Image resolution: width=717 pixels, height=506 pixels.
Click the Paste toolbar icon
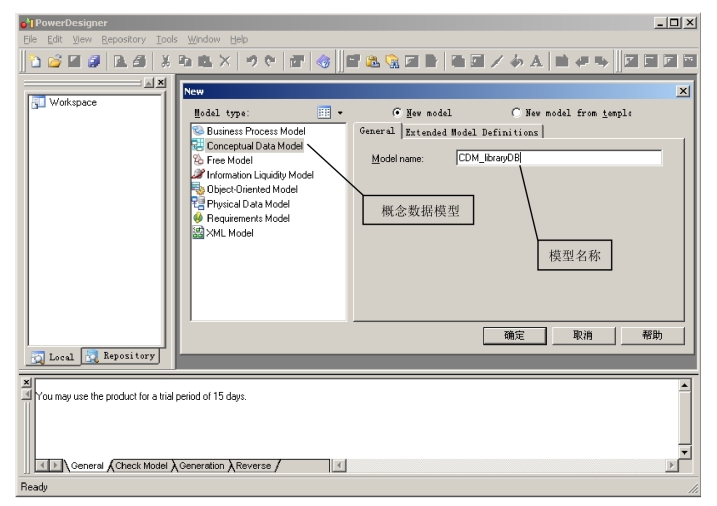(205, 61)
